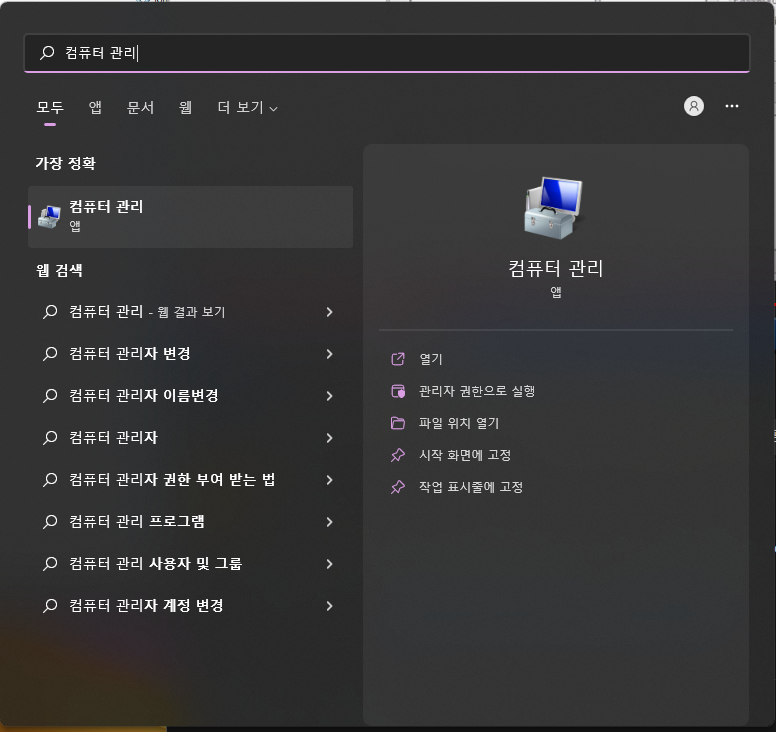Click search icon beside 컴퓨터 관리 - 웹 결과 보기
This screenshot has height=732, width=776.
[x=50, y=312]
